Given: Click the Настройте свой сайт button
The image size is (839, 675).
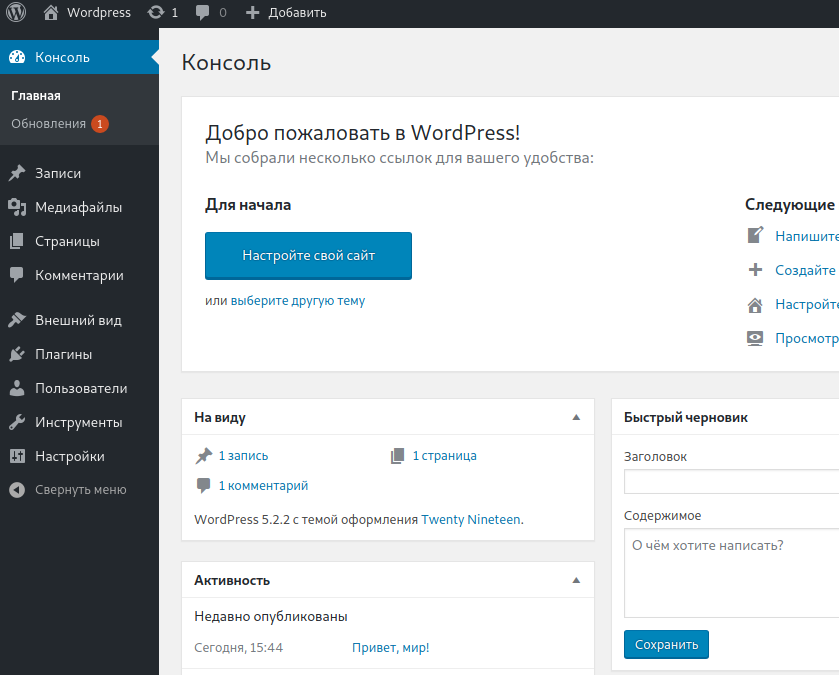Looking at the screenshot, I should (x=308, y=256).
